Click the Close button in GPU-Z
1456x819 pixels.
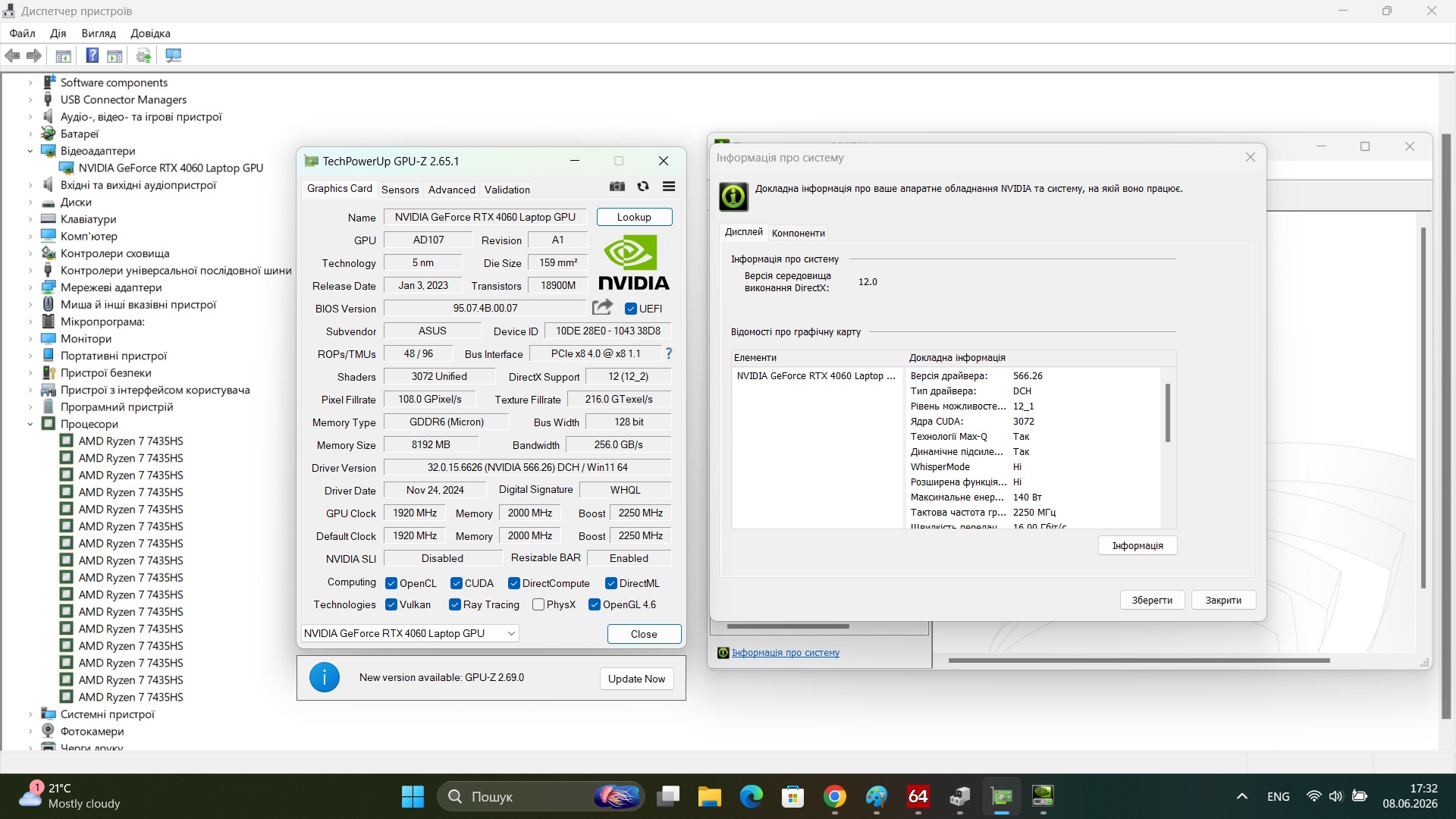[644, 634]
